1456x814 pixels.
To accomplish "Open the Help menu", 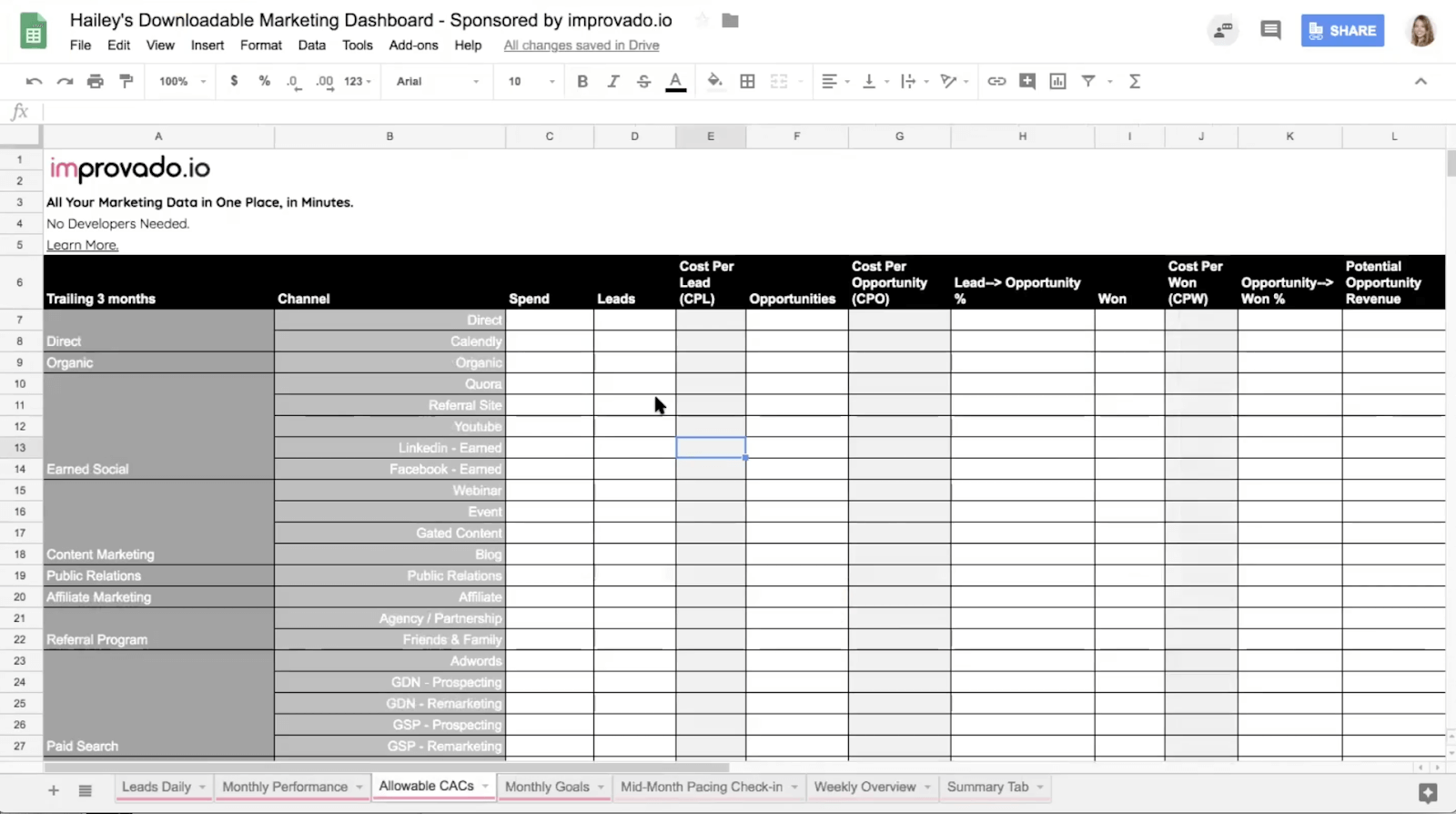I will click(468, 45).
